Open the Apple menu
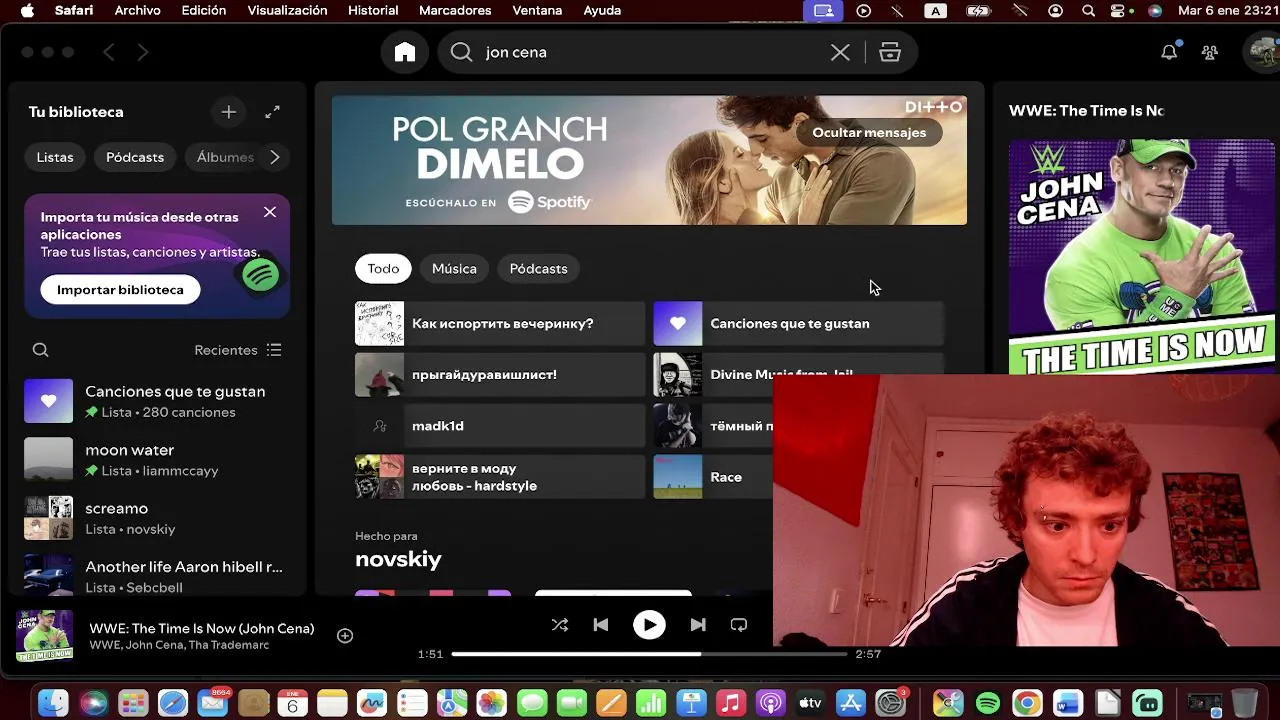Screen dimensions: 1280x720 [27, 10]
